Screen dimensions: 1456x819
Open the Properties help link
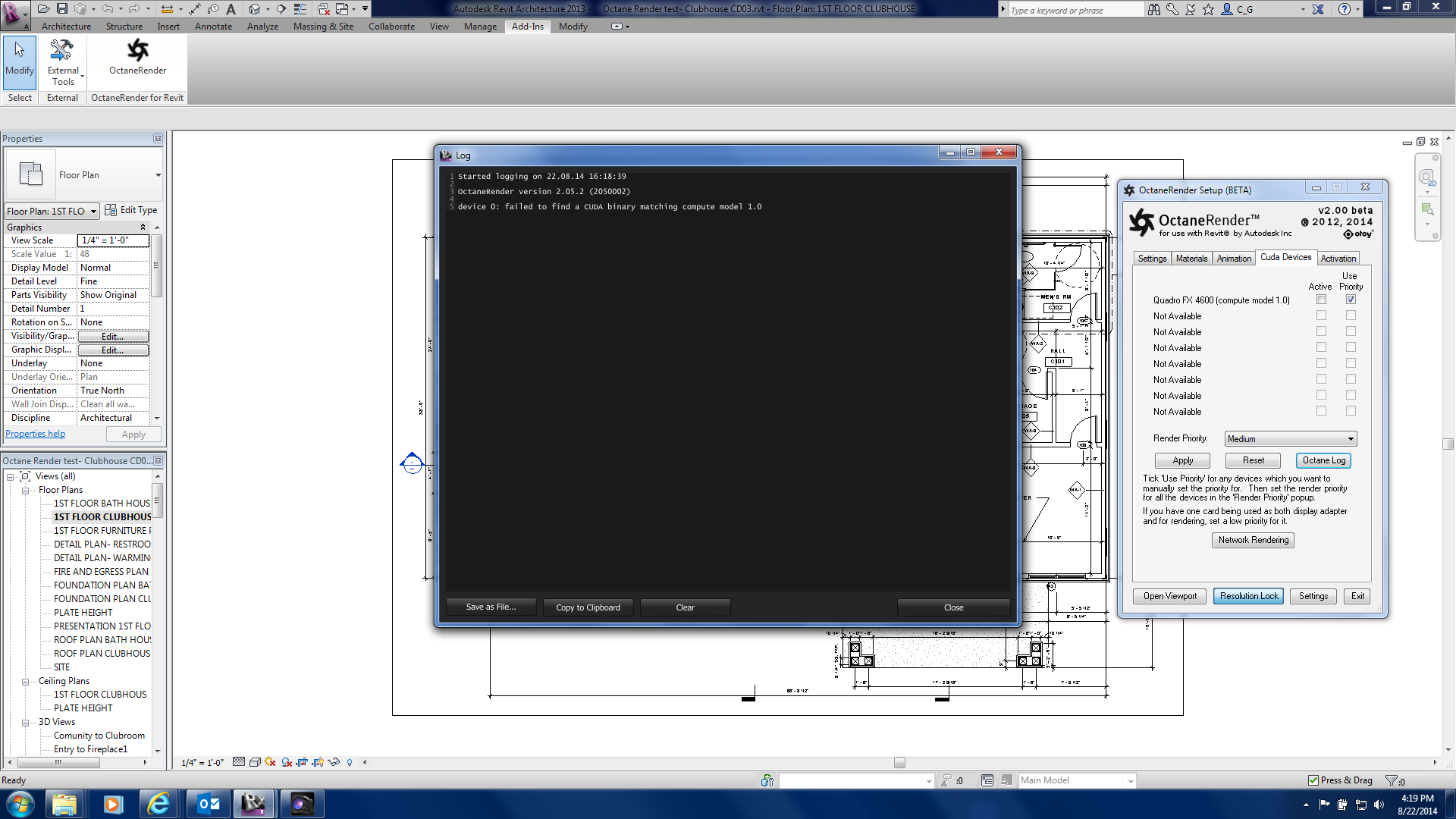pyautogui.click(x=36, y=434)
